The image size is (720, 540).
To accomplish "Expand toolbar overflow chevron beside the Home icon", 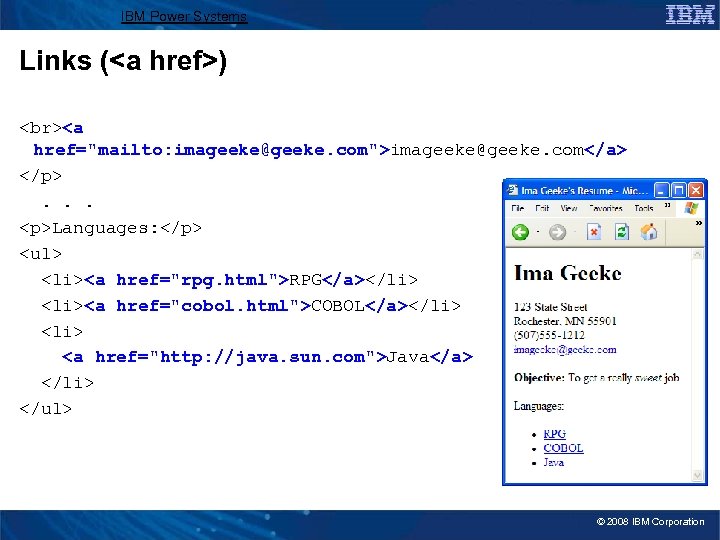I will (698, 223).
